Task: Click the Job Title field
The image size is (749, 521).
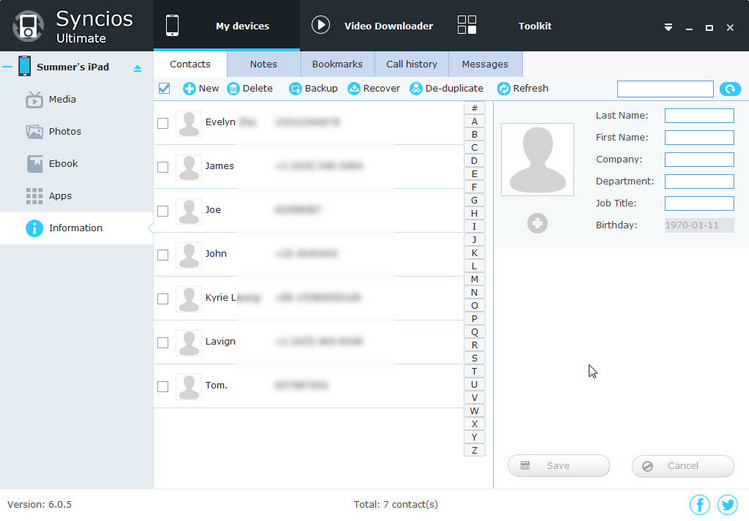Action: (699, 203)
